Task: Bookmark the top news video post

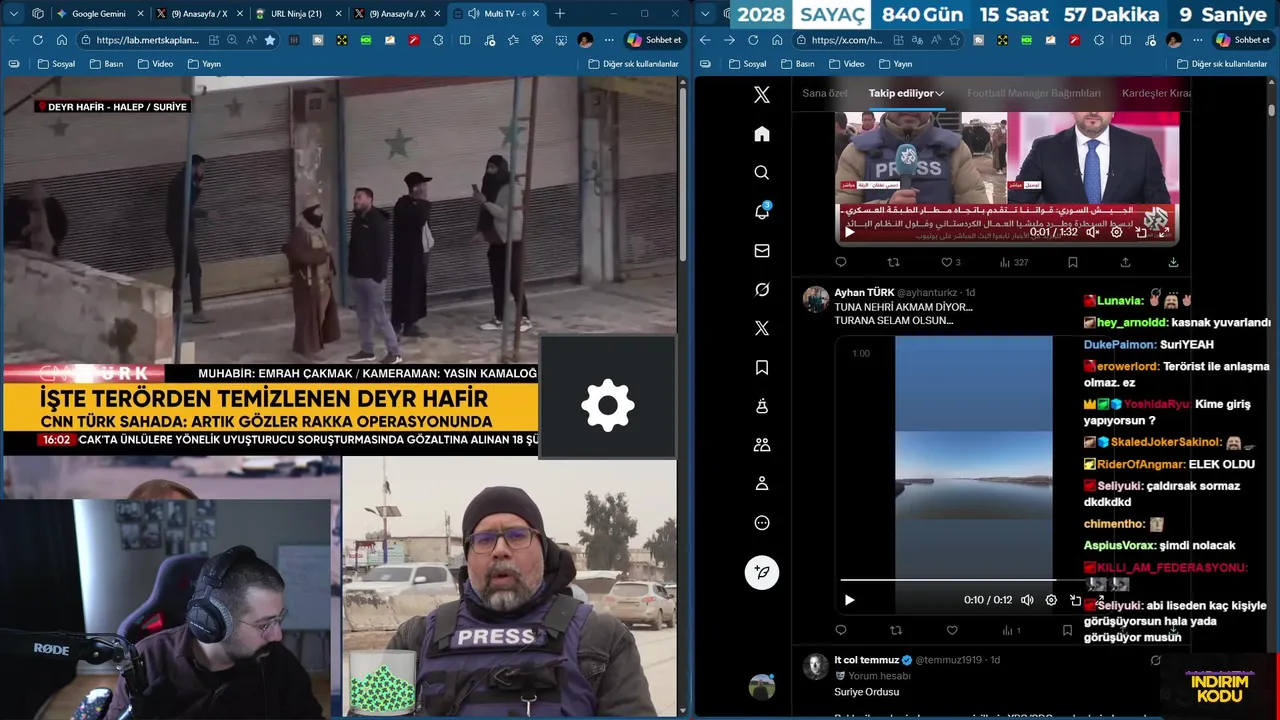Action: point(1072,263)
